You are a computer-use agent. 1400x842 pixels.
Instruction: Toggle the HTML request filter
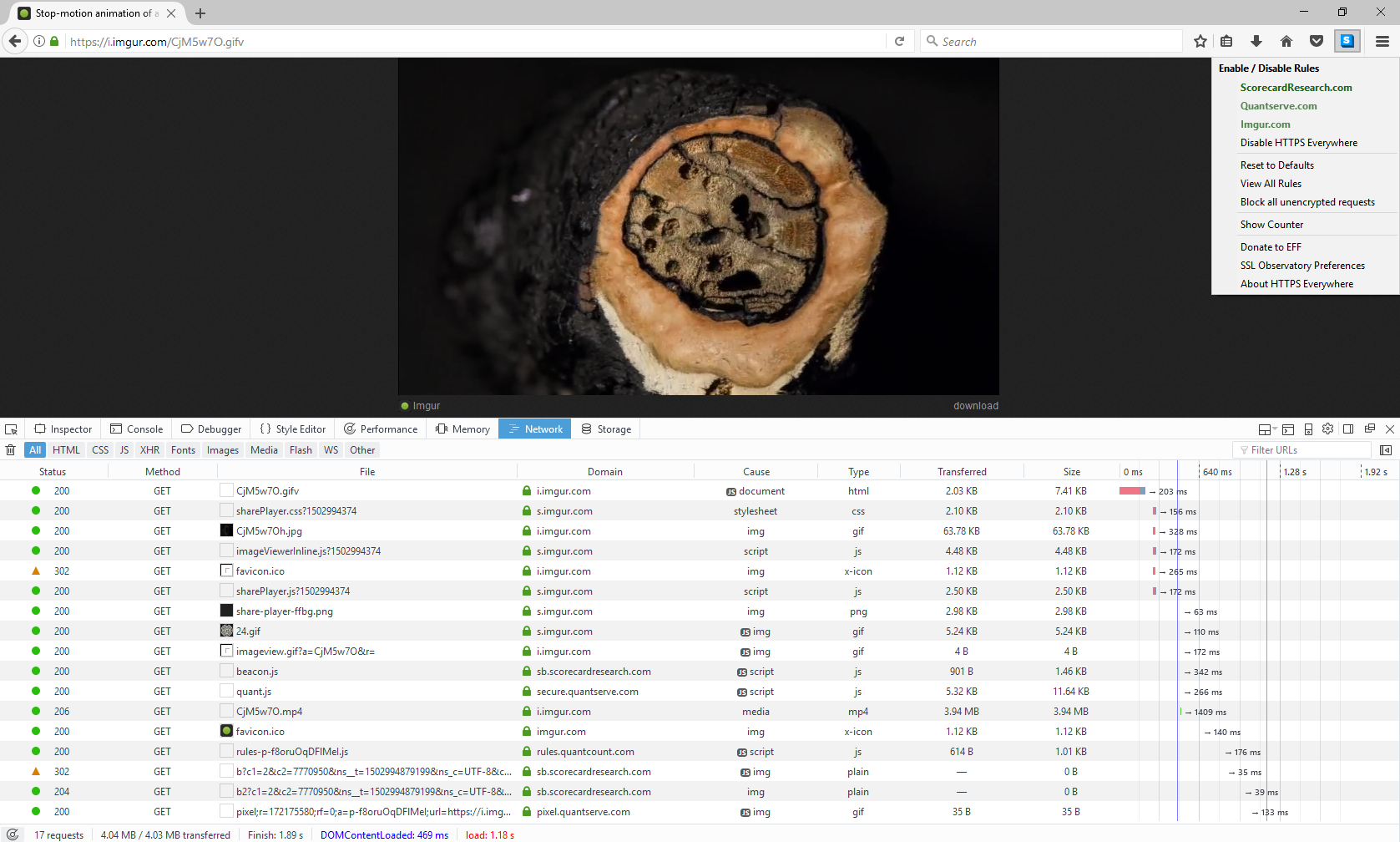66,450
